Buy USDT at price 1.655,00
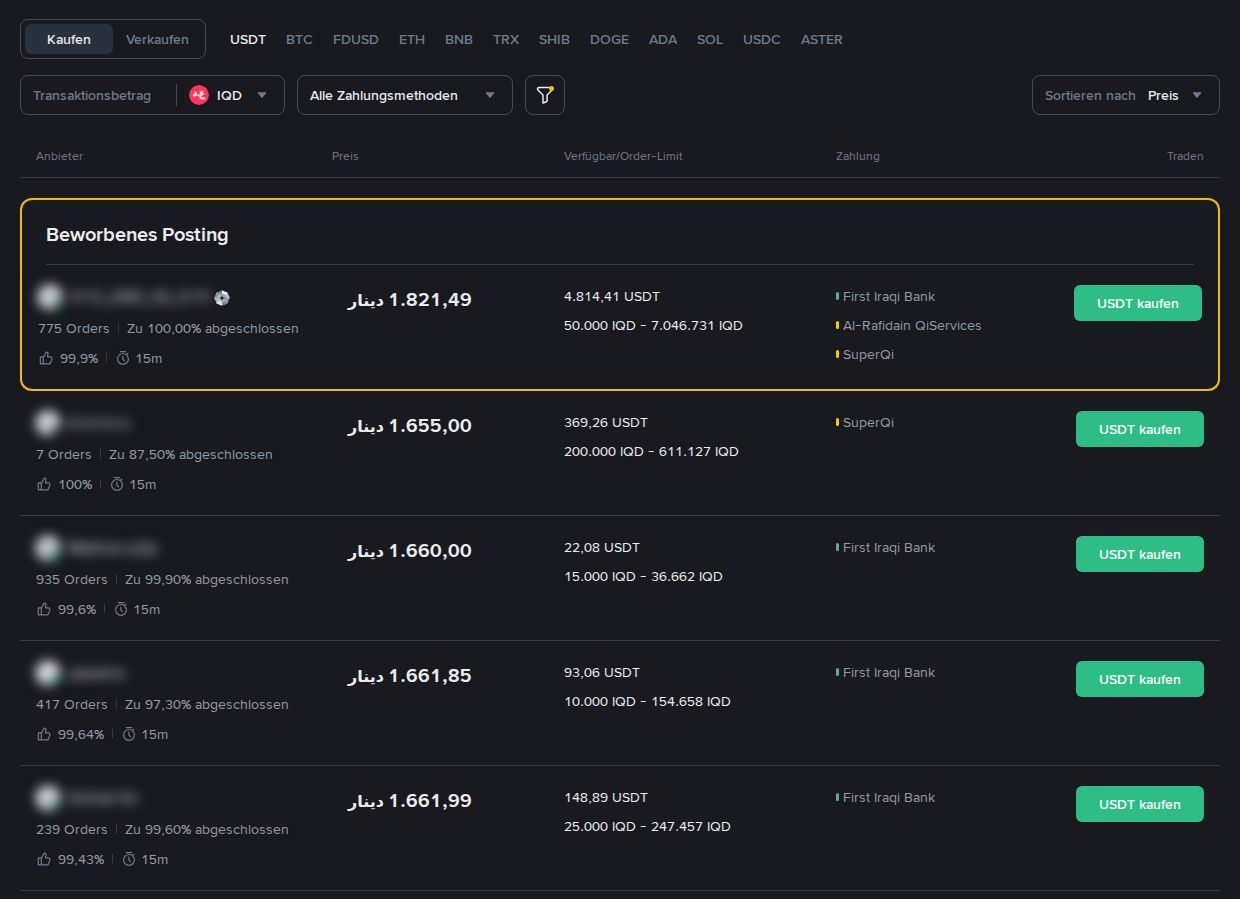This screenshot has height=899, width=1240. [x=1140, y=429]
